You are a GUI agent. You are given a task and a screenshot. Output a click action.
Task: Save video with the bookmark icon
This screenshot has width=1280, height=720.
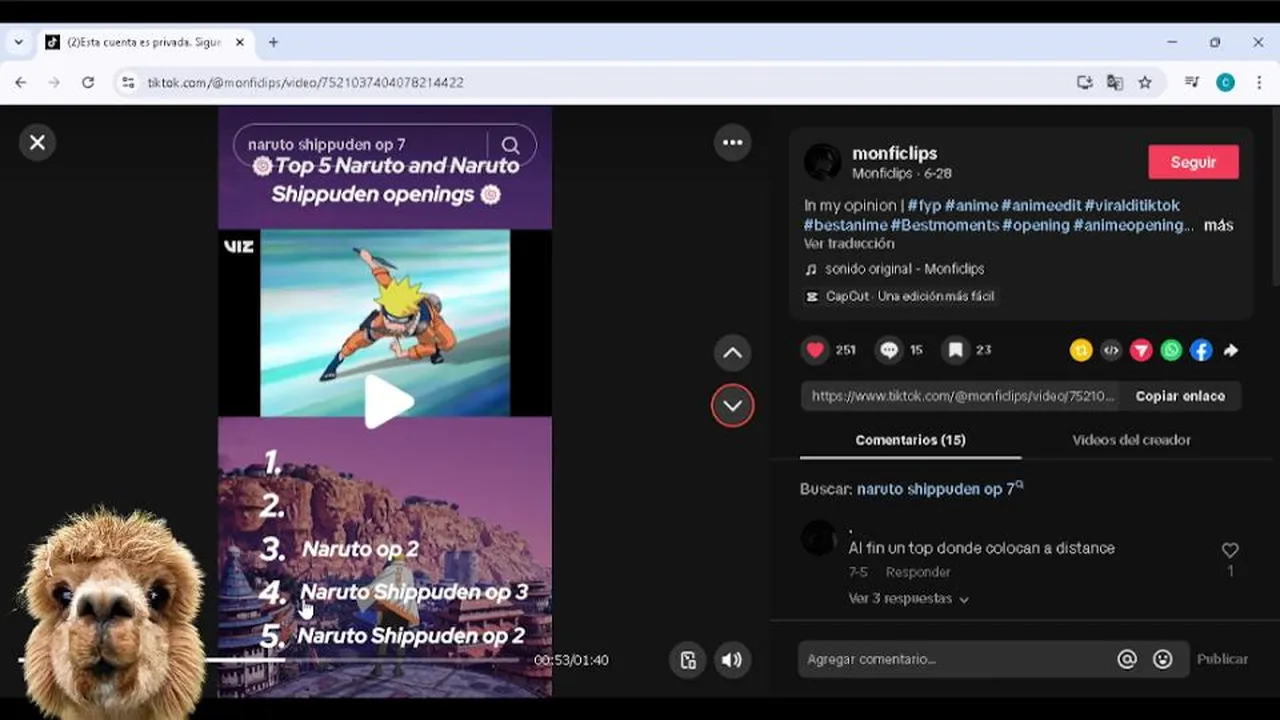[x=956, y=350]
